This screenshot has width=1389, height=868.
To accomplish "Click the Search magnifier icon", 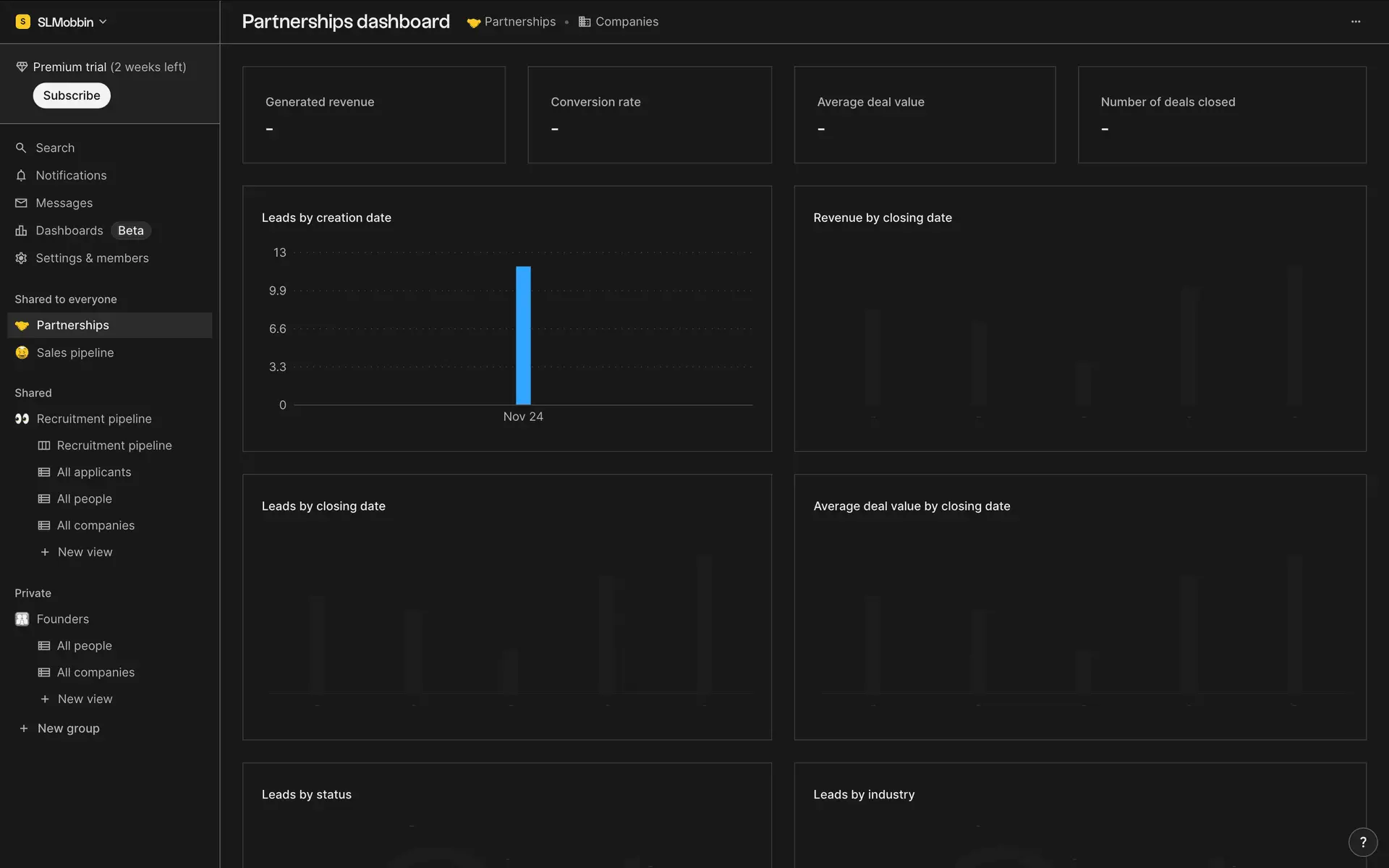I will pos(21,148).
